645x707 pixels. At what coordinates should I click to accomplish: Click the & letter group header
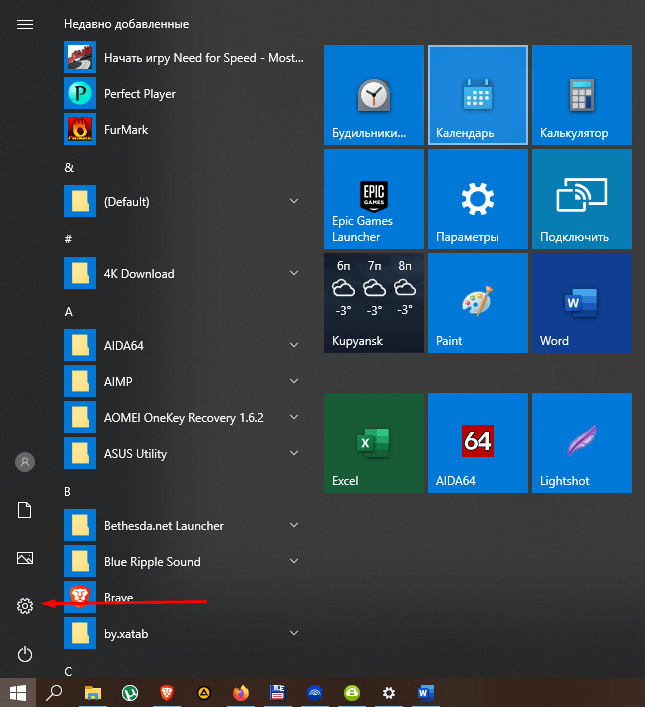tap(69, 168)
